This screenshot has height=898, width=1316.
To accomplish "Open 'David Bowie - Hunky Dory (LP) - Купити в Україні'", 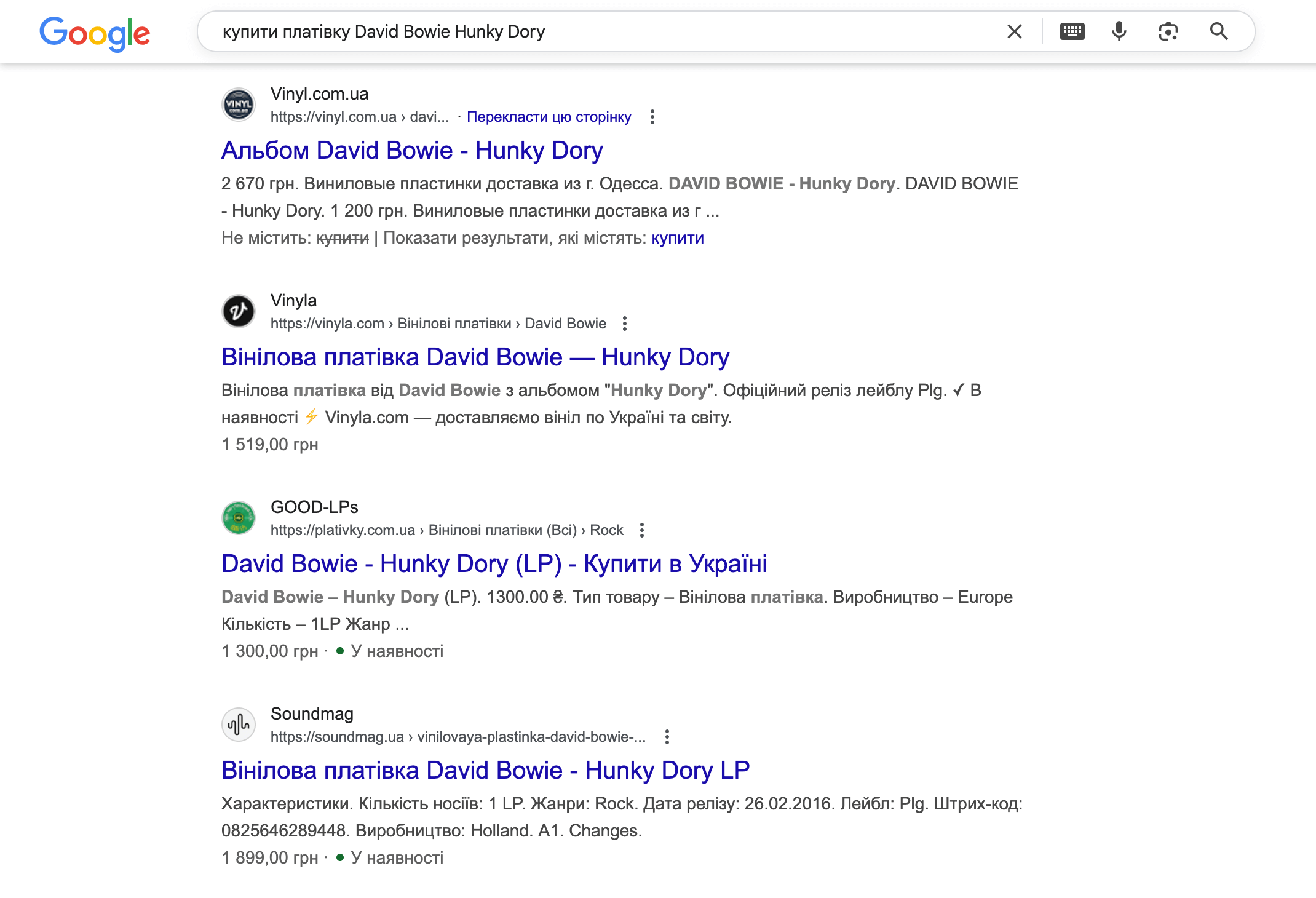I will [x=494, y=564].
